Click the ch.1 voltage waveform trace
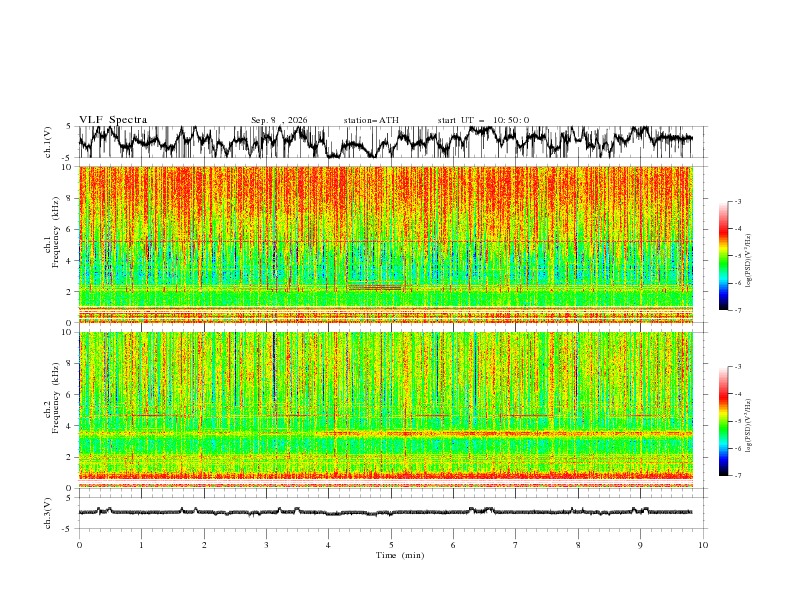Image resolution: width=792 pixels, height=612 pixels. click(x=385, y=142)
